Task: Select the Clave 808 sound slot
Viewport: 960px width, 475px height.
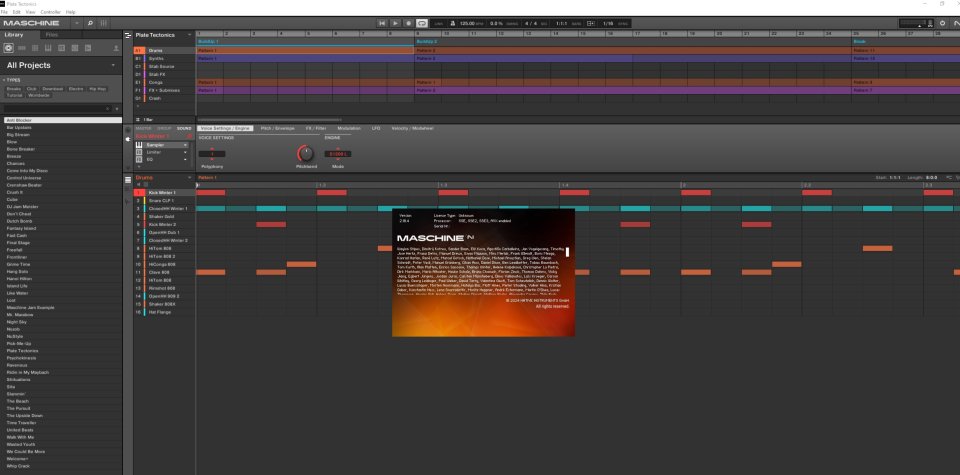Action: 164,272
